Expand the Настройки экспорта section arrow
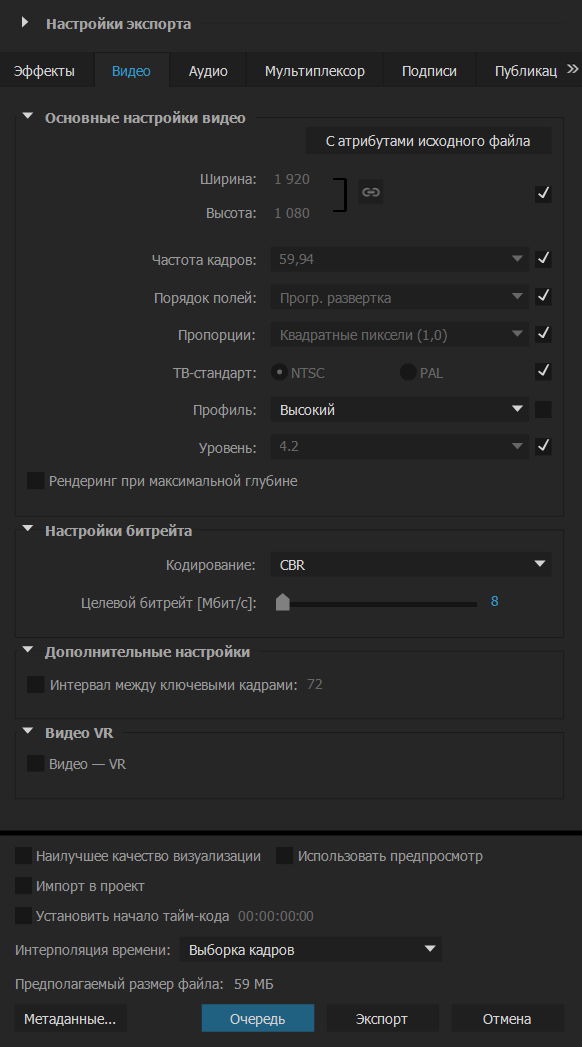The height and width of the screenshot is (1047, 582). point(25,22)
